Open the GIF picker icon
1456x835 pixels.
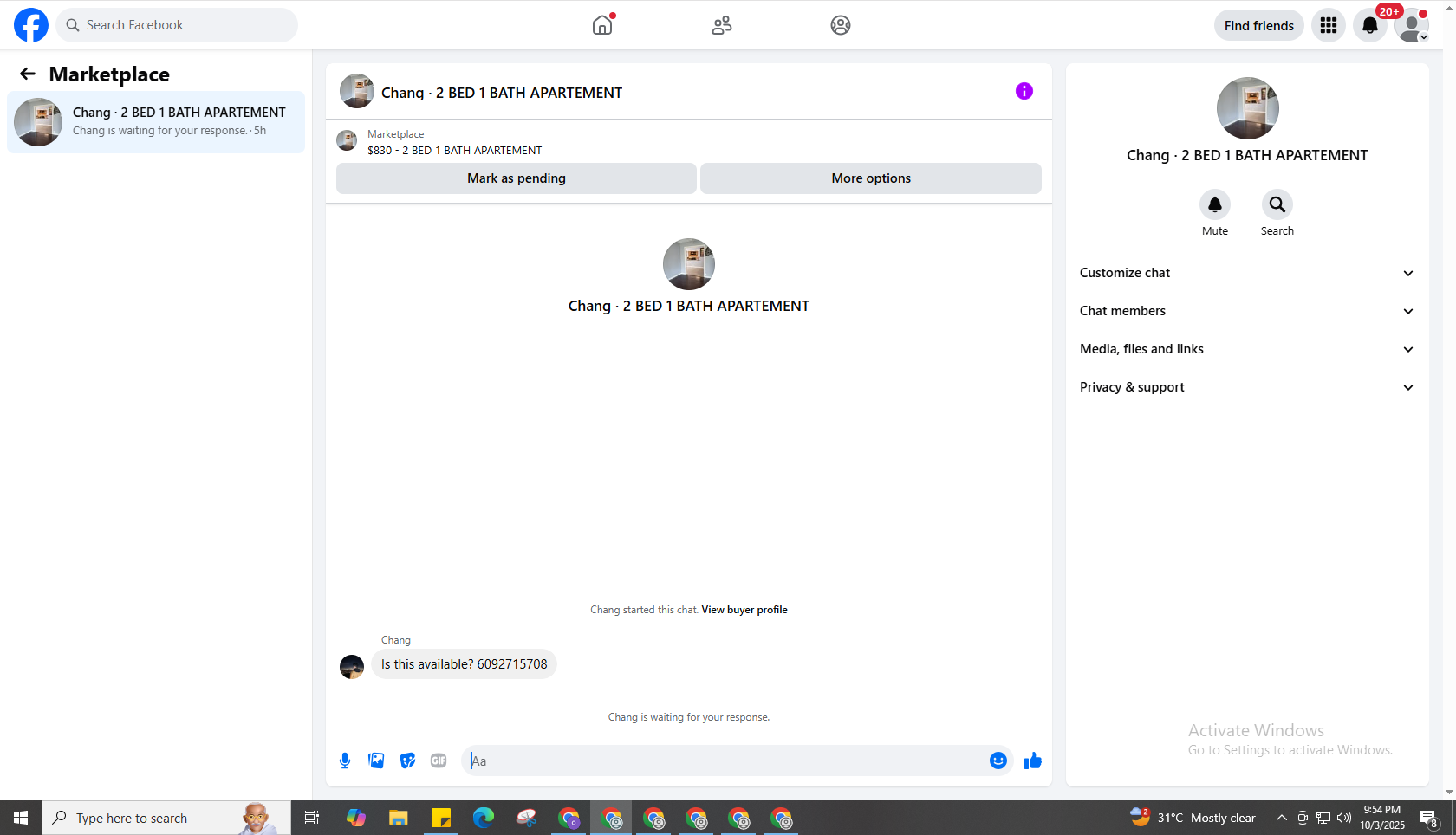(439, 761)
